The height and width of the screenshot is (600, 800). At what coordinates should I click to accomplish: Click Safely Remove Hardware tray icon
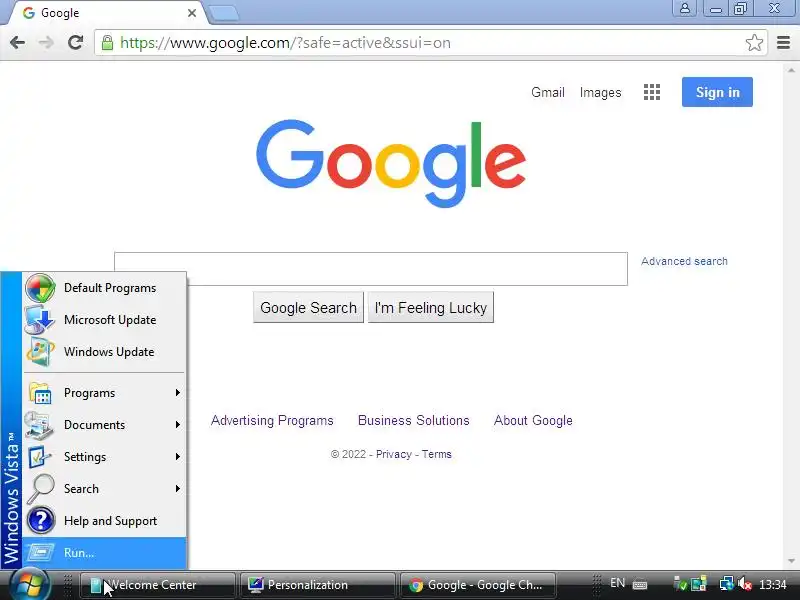[x=680, y=583]
